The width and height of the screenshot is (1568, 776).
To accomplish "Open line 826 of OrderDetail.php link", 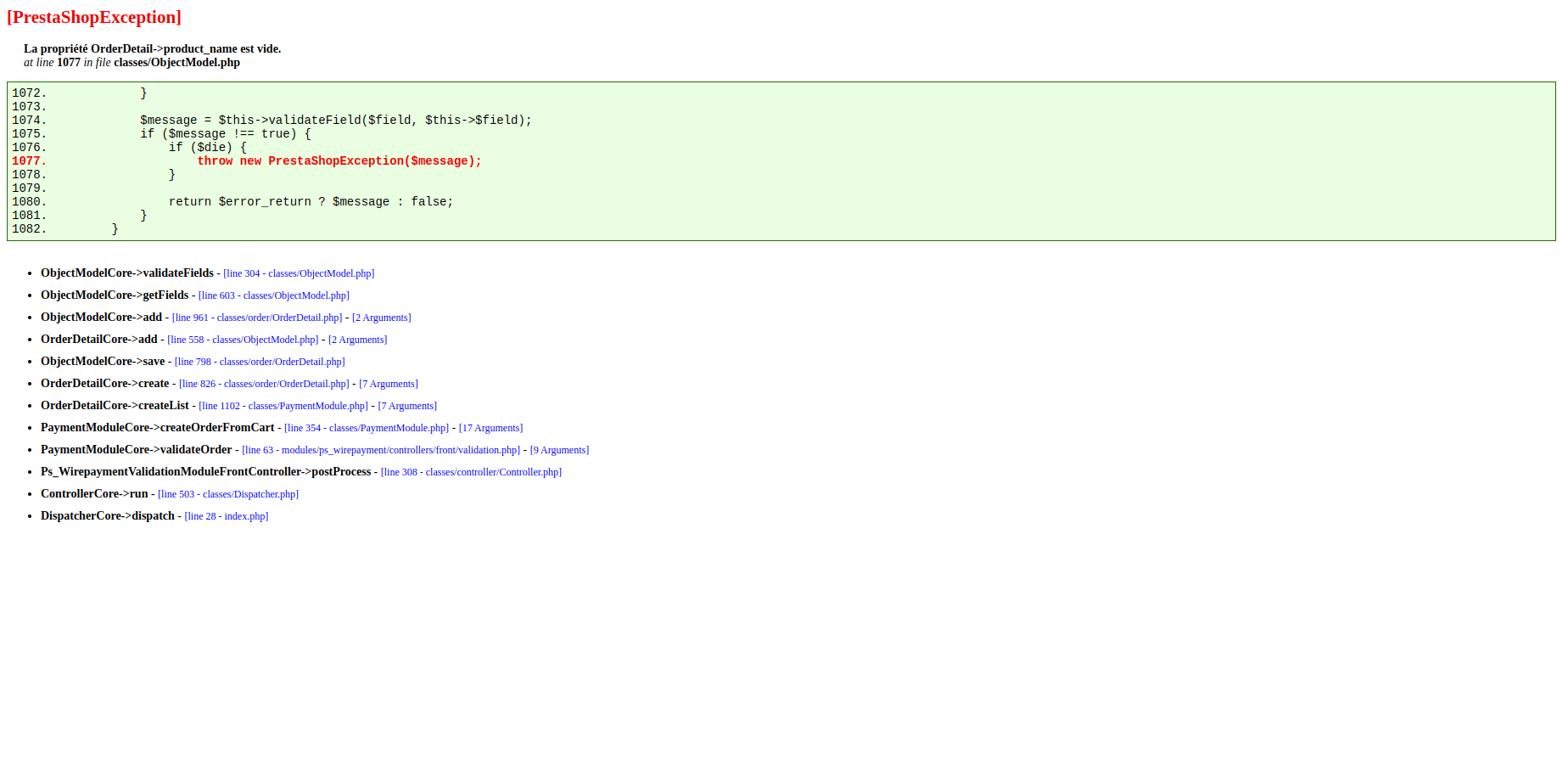I will coord(264,384).
